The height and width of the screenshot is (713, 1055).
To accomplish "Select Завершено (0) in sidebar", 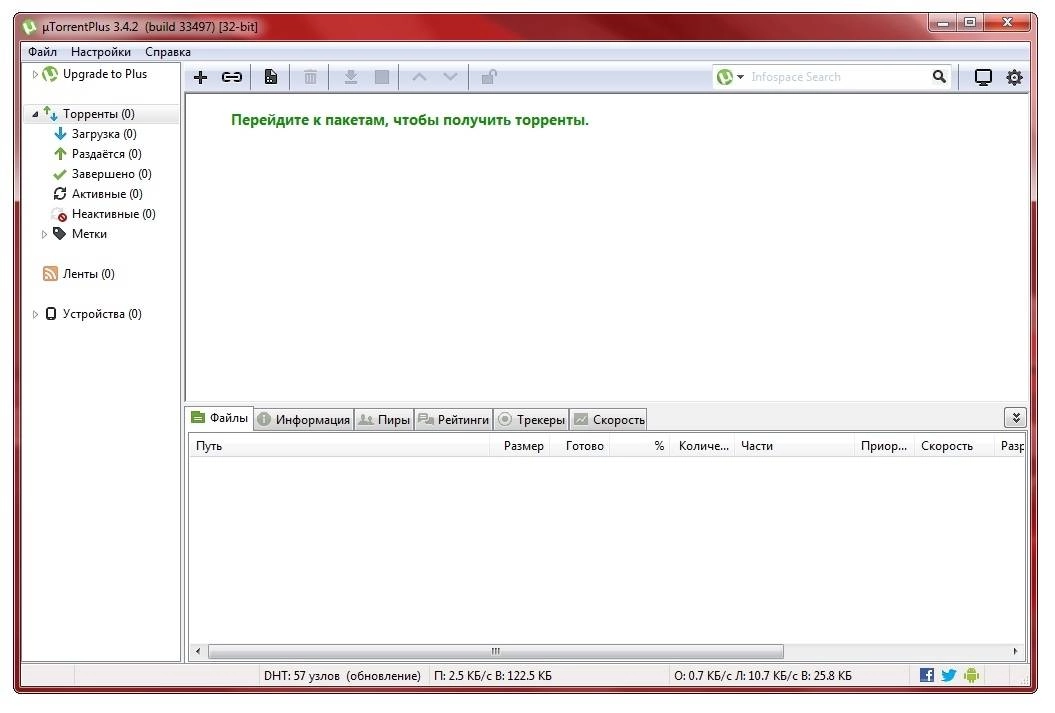I will [112, 174].
